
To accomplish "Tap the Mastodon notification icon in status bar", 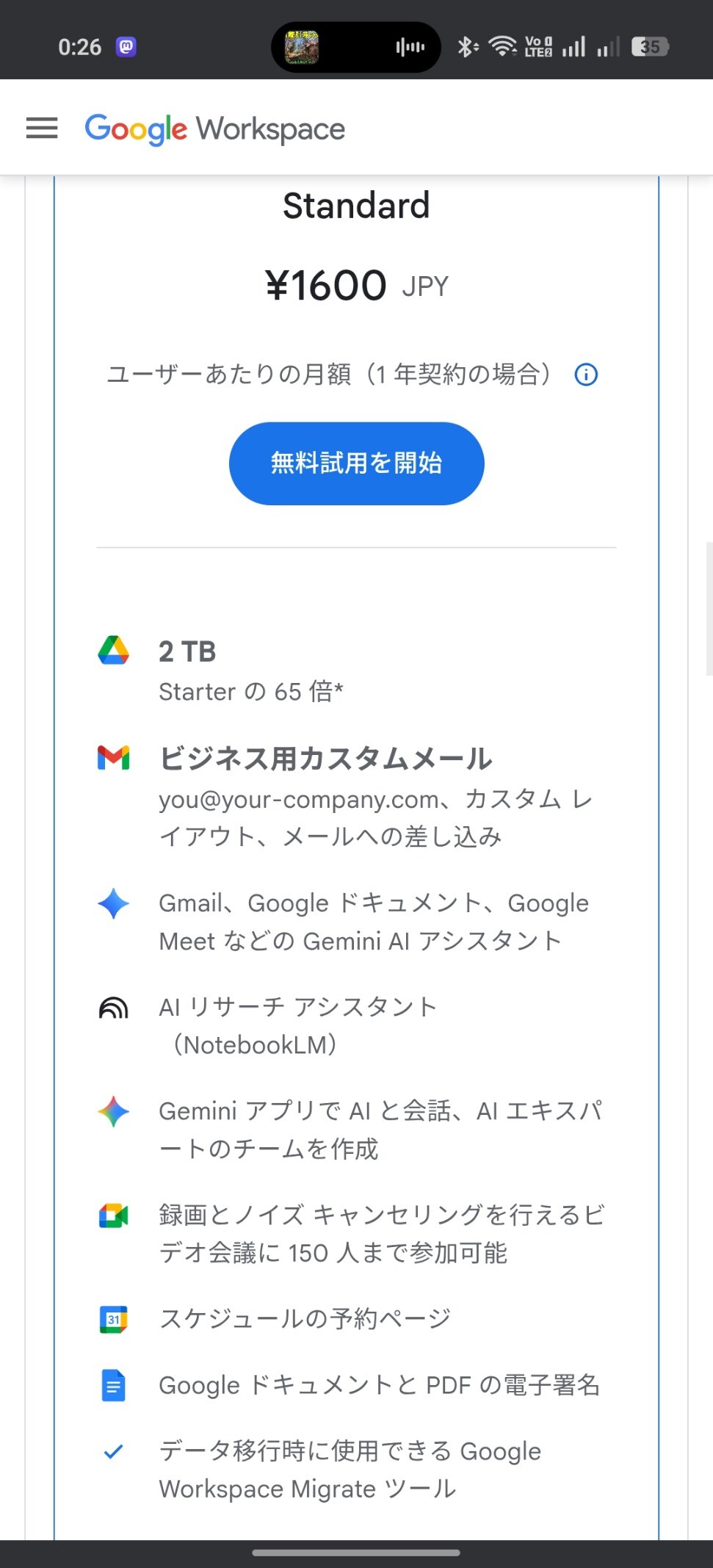I will (x=126, y=47).
